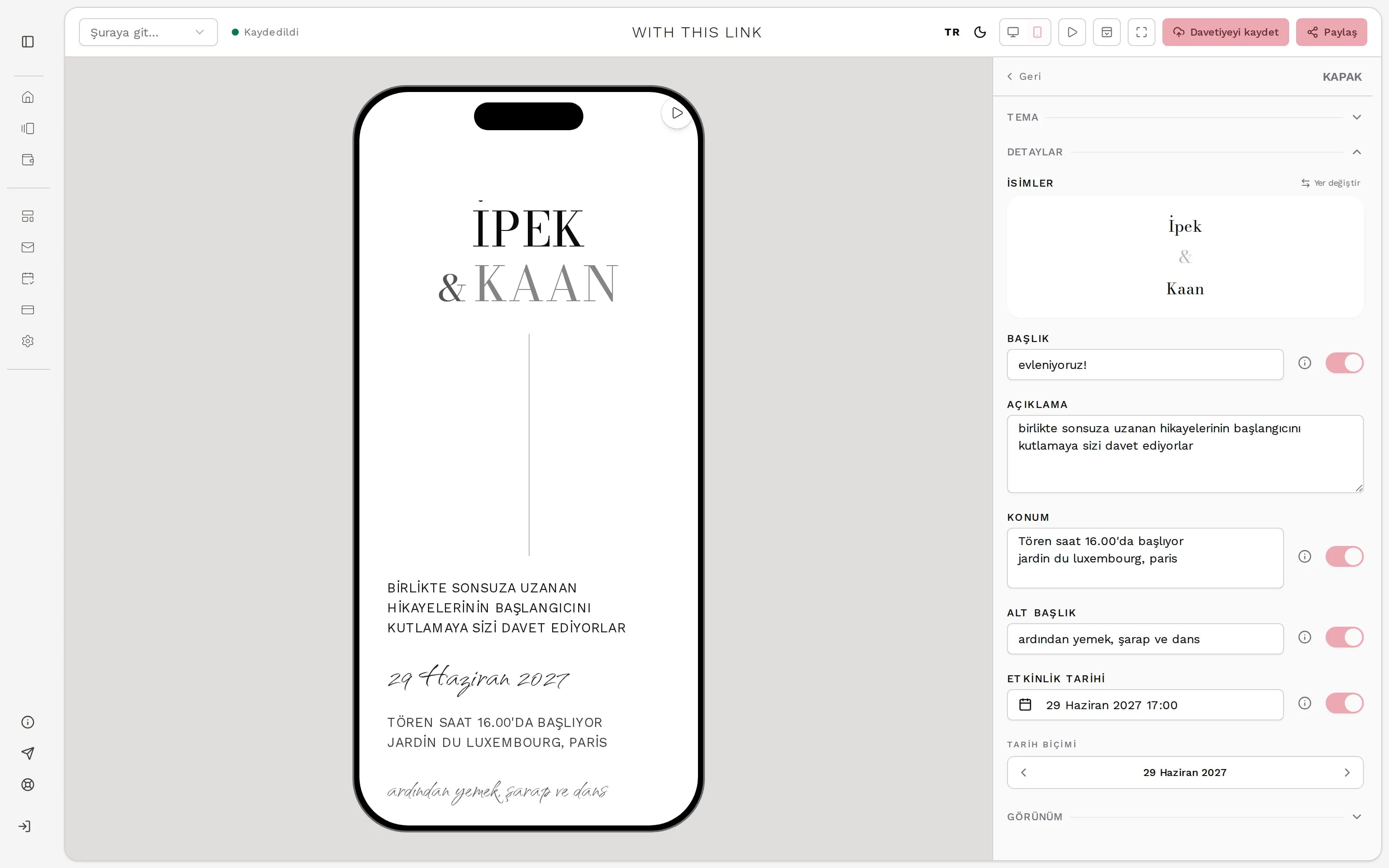Expand the Görünüm section
This screenshot has height=868, width=1389.
1185,817
